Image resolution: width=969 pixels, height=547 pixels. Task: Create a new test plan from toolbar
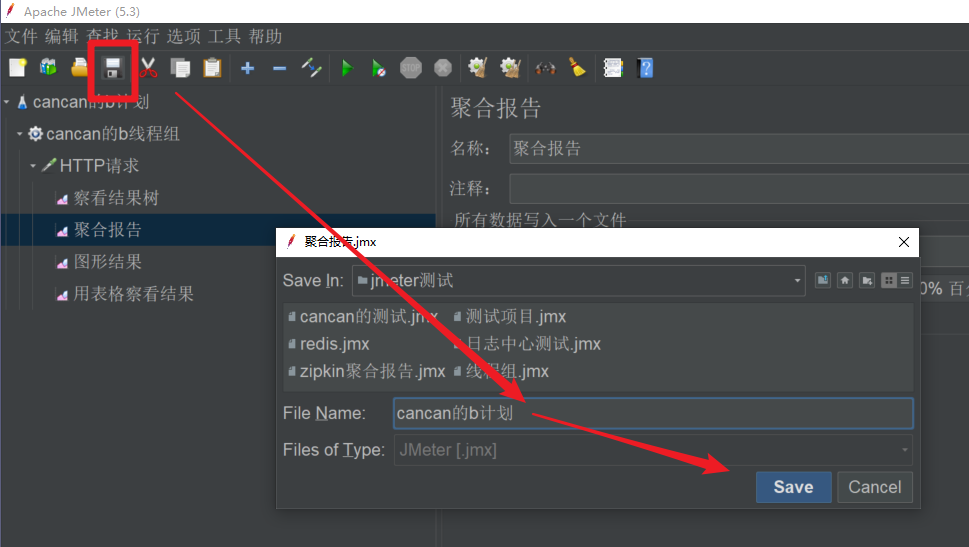17,67
